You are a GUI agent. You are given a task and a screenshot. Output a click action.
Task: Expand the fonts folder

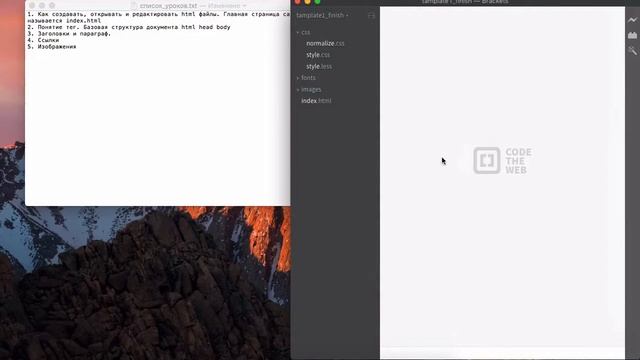click(x=306, y=78)
